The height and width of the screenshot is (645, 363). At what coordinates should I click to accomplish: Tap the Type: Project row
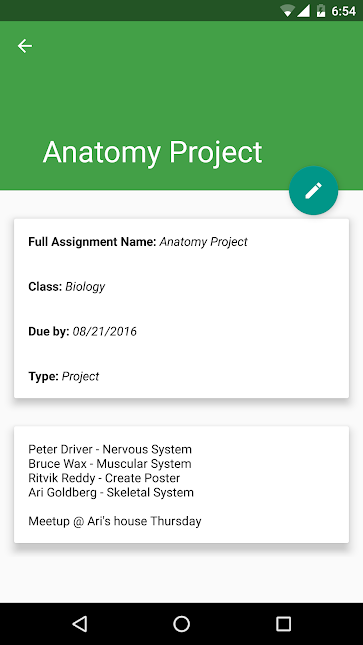point(64,376)
